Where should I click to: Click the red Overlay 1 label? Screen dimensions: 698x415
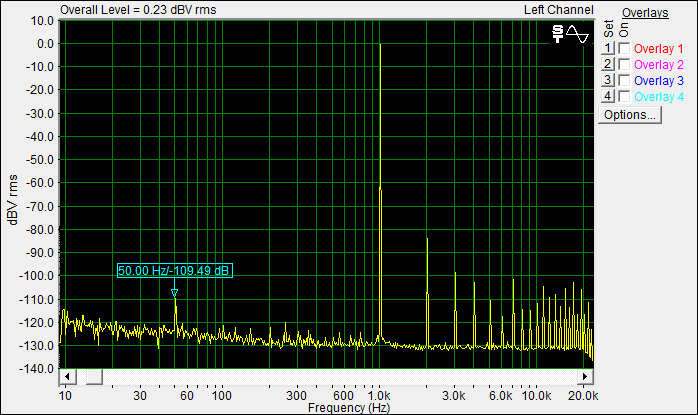point(658,49)
